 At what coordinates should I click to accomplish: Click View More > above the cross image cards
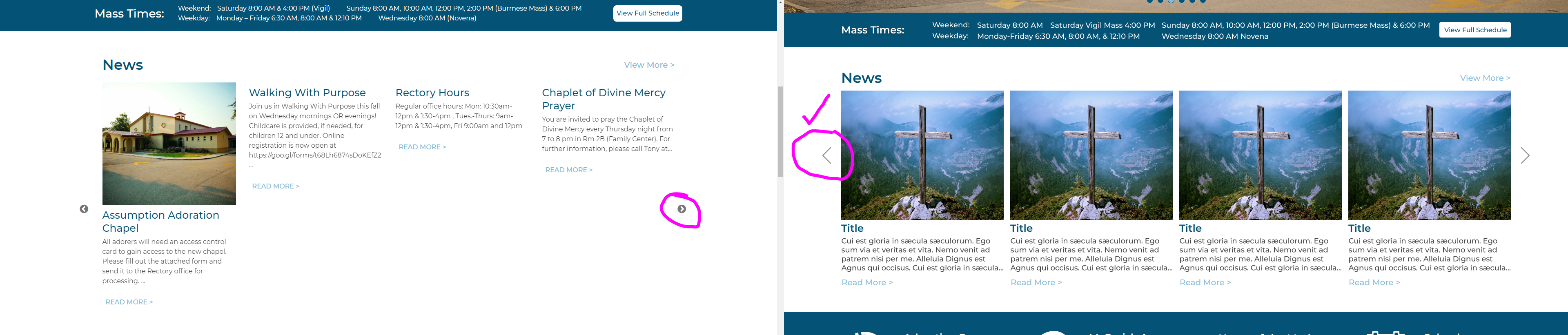coord(1485,78)
